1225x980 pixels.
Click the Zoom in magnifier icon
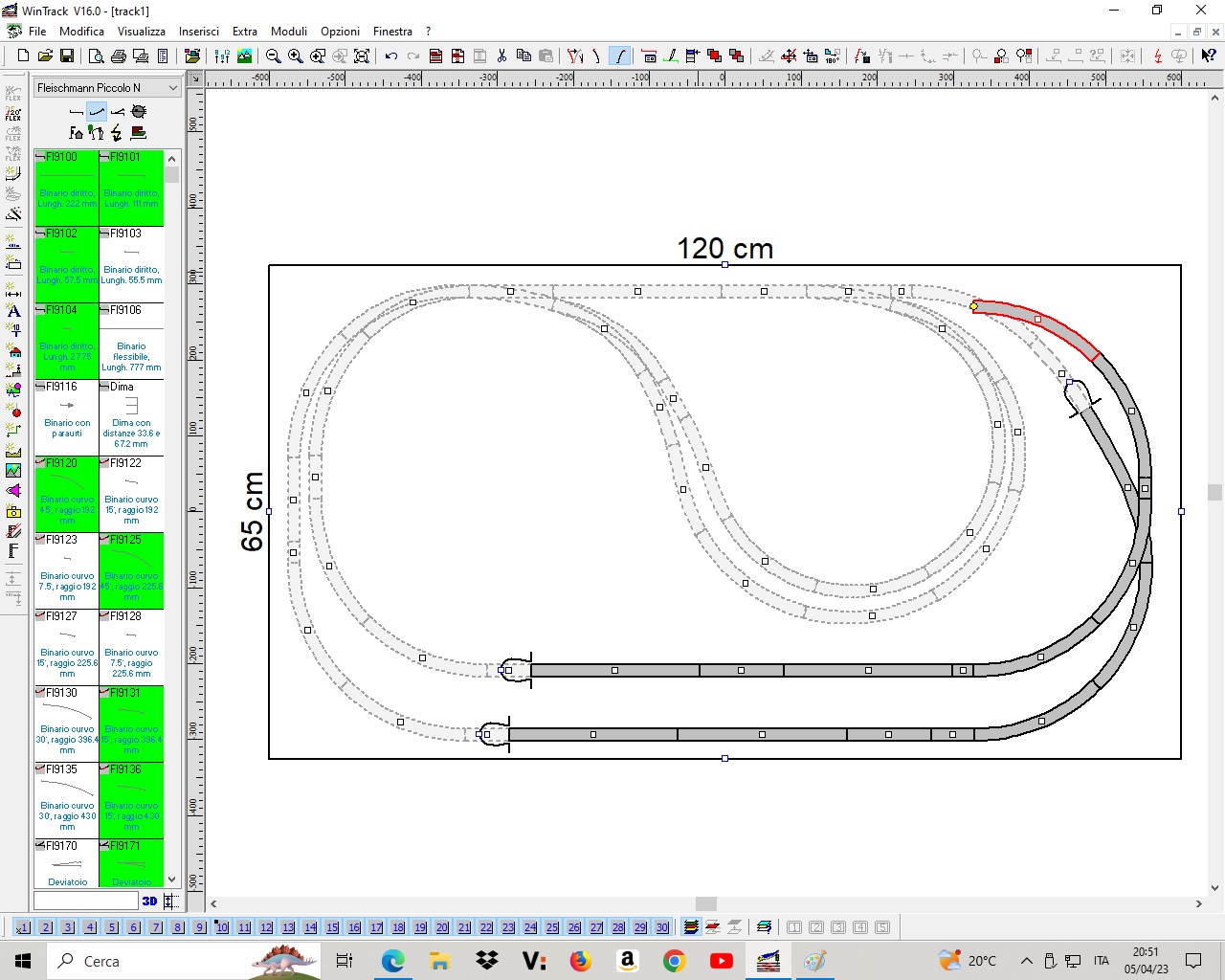[296, 56]
